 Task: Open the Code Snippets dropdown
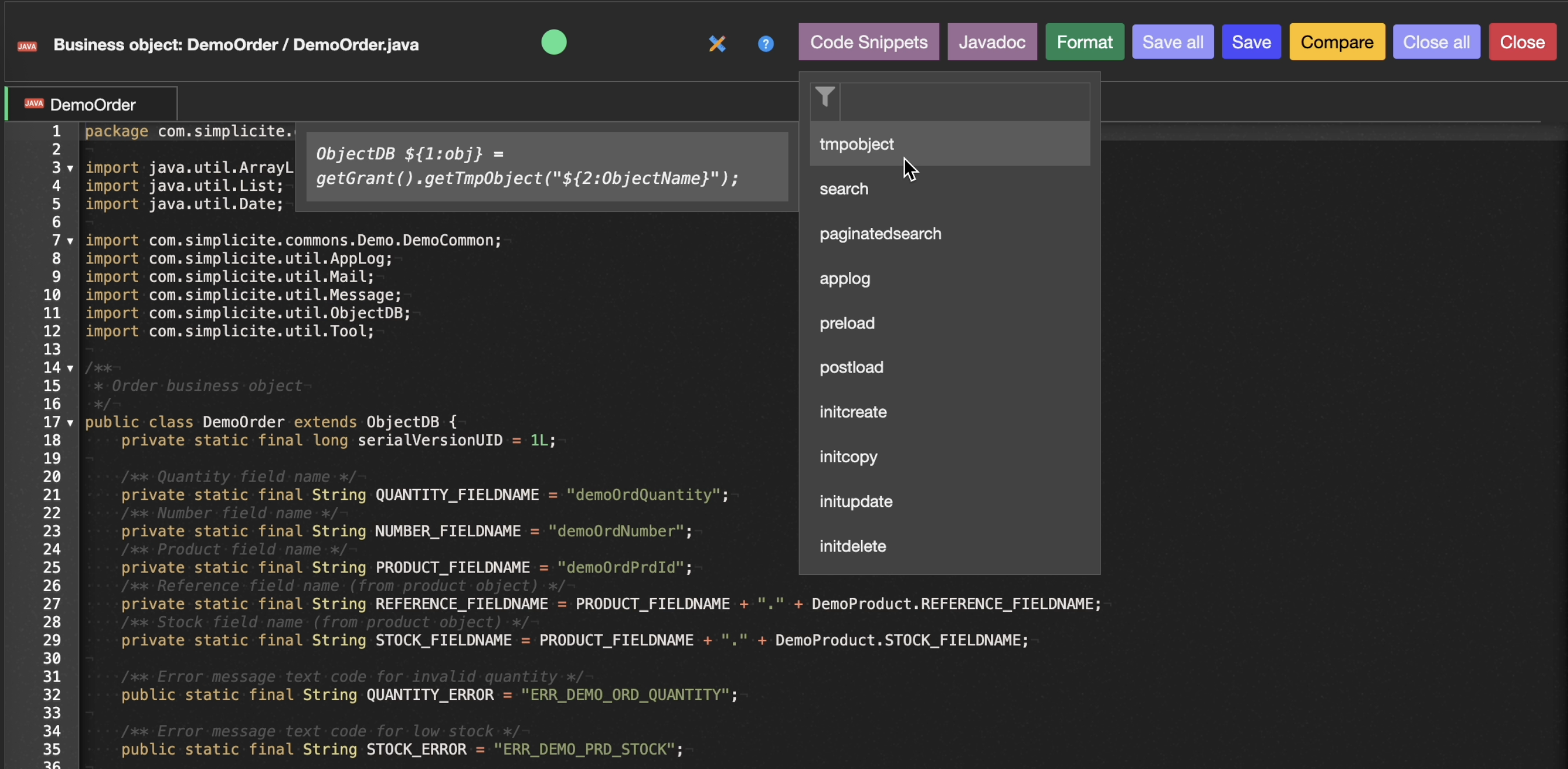click(x=868, y=42)
